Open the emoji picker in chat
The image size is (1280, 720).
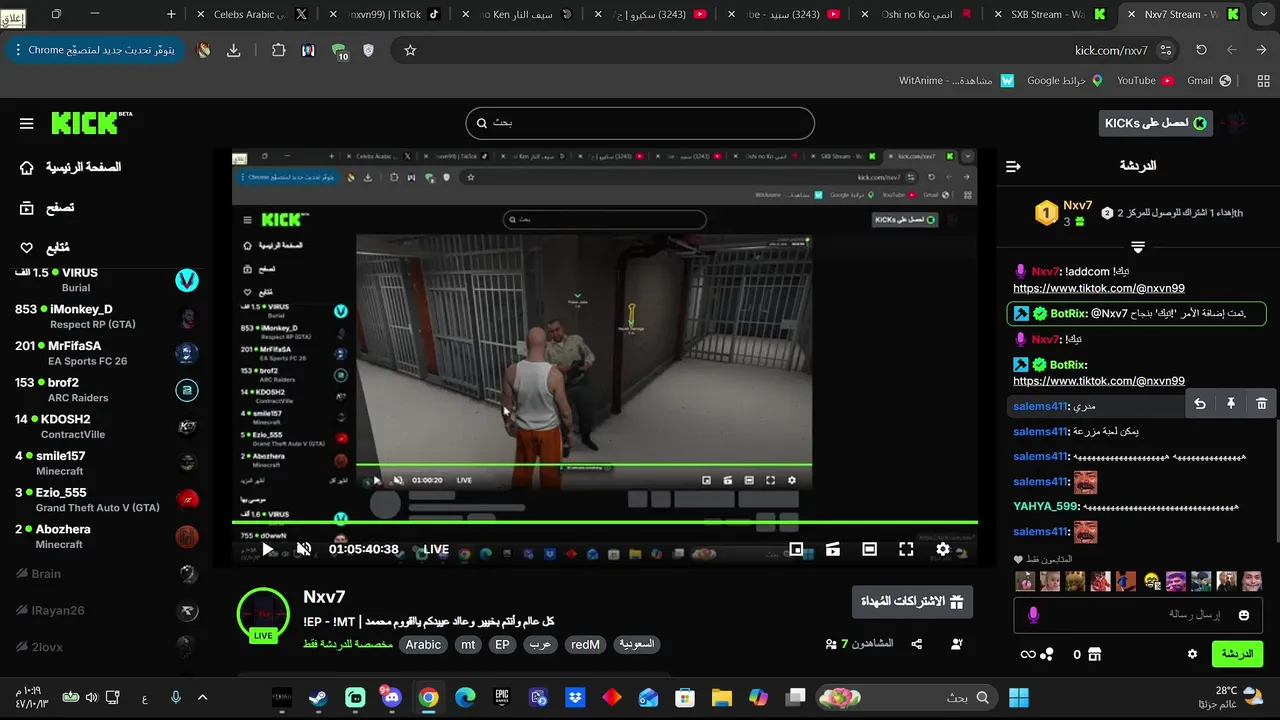1244,615
